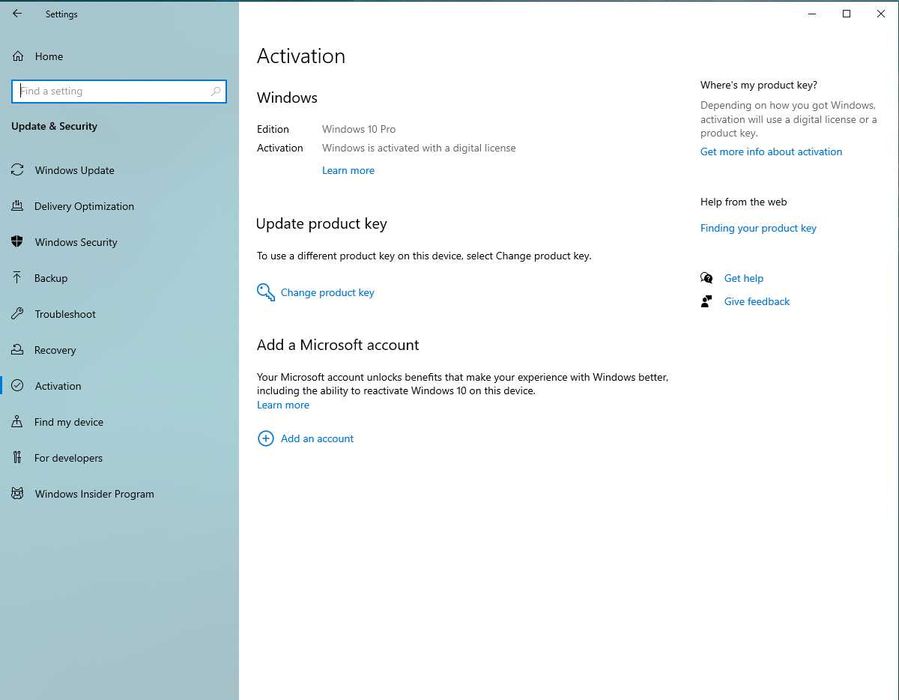Image resolution: width=899 pixels, height=700 pixels.
Task: Click the Delivery Optimization icon
Action: point(17,206)
